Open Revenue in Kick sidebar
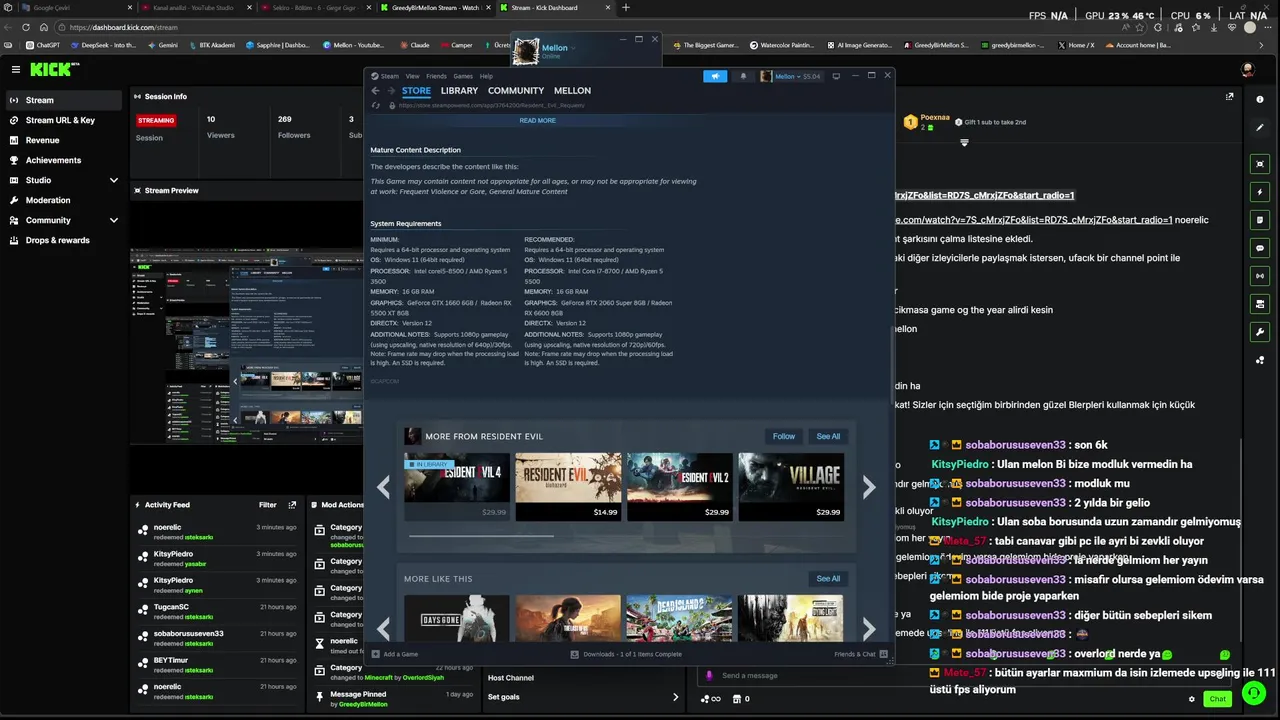Image resolution: width=1280 pixels, height=720 pixels. 63,140
